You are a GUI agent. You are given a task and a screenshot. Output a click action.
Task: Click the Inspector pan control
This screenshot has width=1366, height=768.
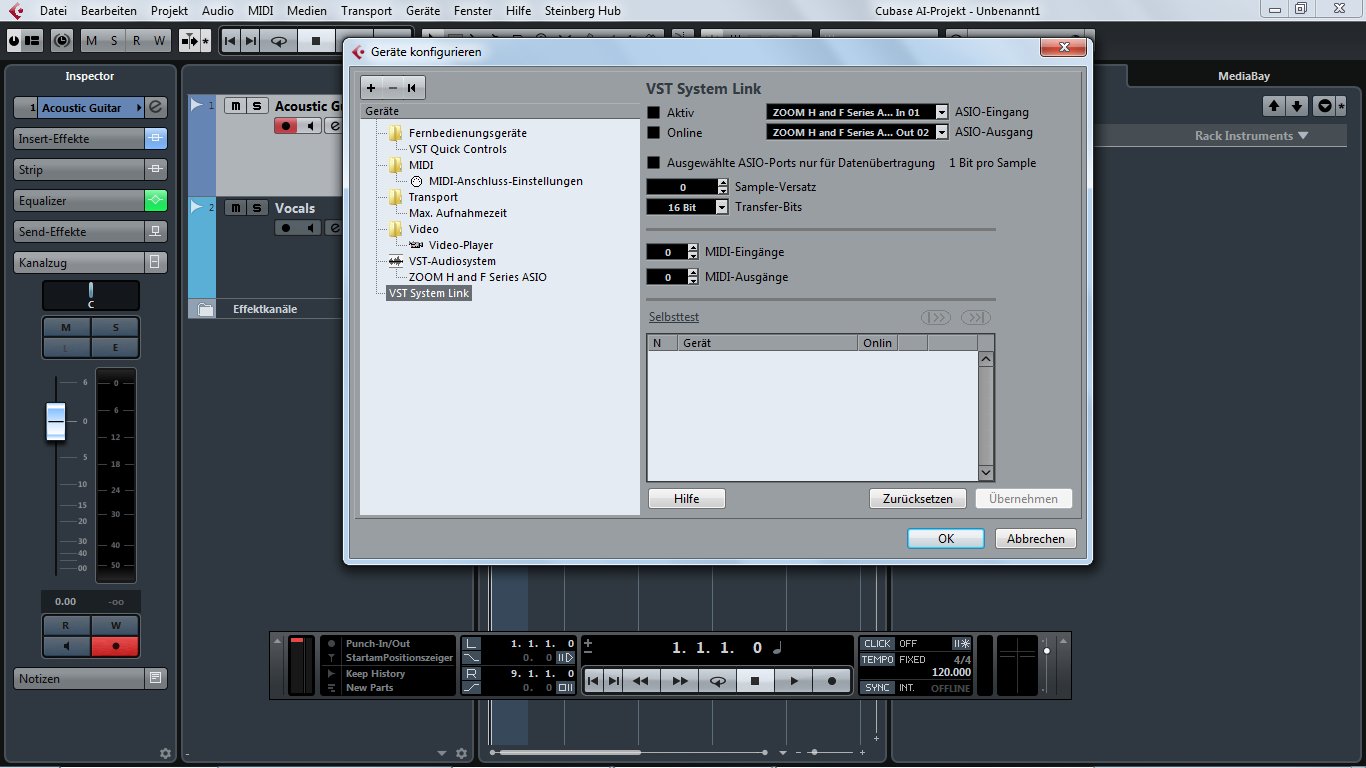(91, 296)
